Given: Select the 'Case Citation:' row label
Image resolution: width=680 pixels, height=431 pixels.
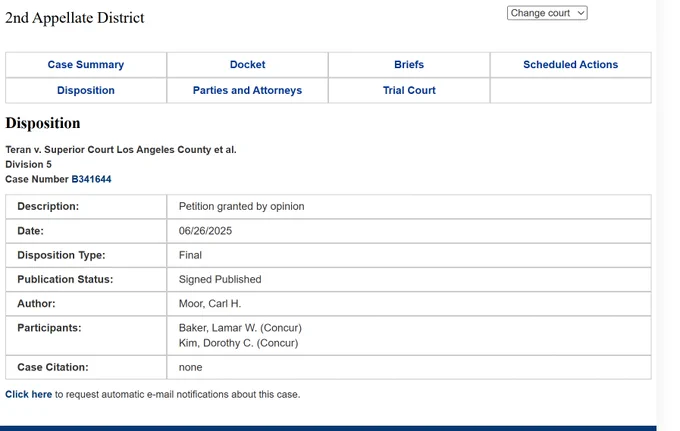Looking at the screenshot, I should 53,367.
